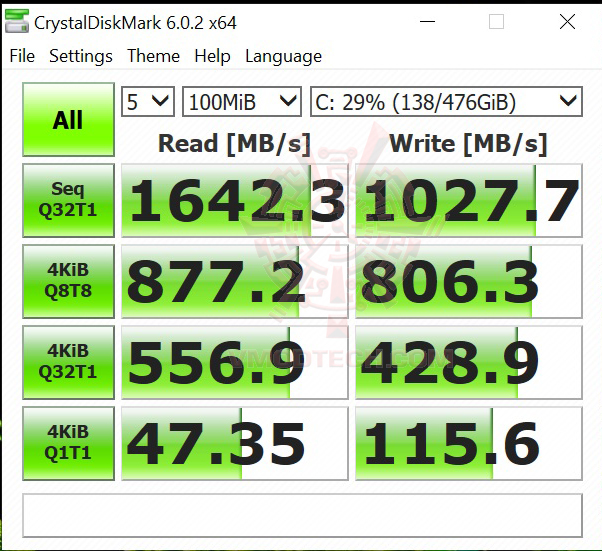This screenshot has height=551, width=602.
Task: Open the drive selector showing C: 29%
Action: click(x=446, y=102)
